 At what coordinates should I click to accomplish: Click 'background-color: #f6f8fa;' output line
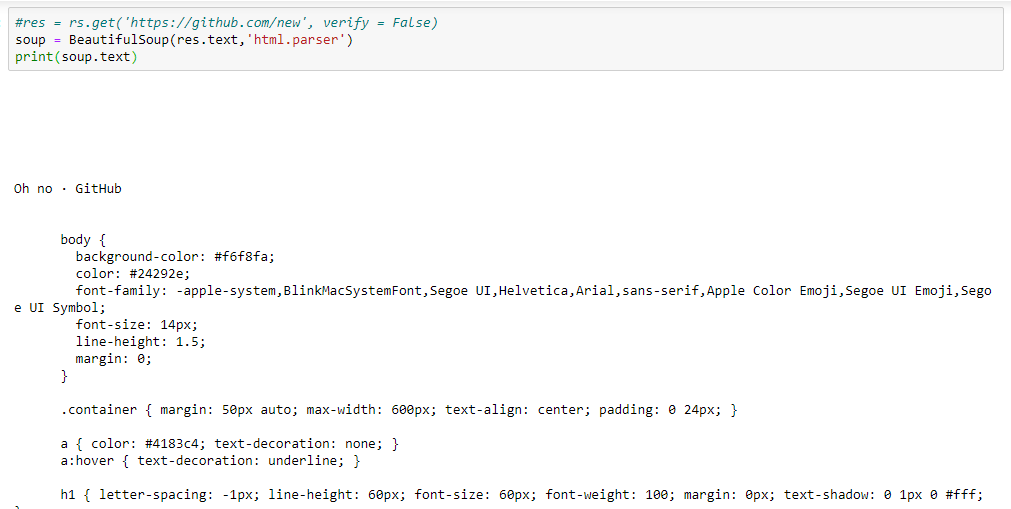click(x=175, y=256)
